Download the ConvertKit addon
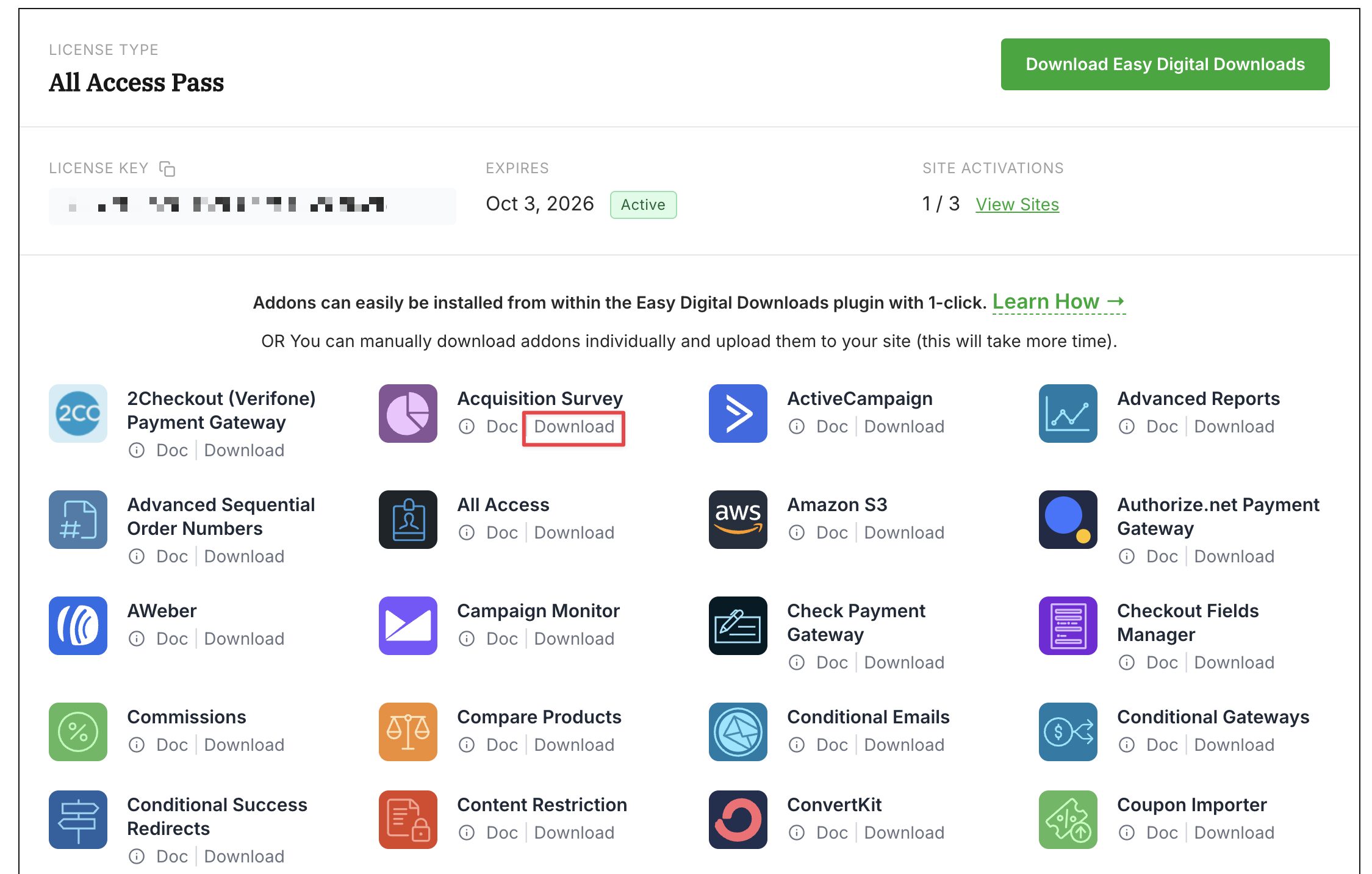 904,833
